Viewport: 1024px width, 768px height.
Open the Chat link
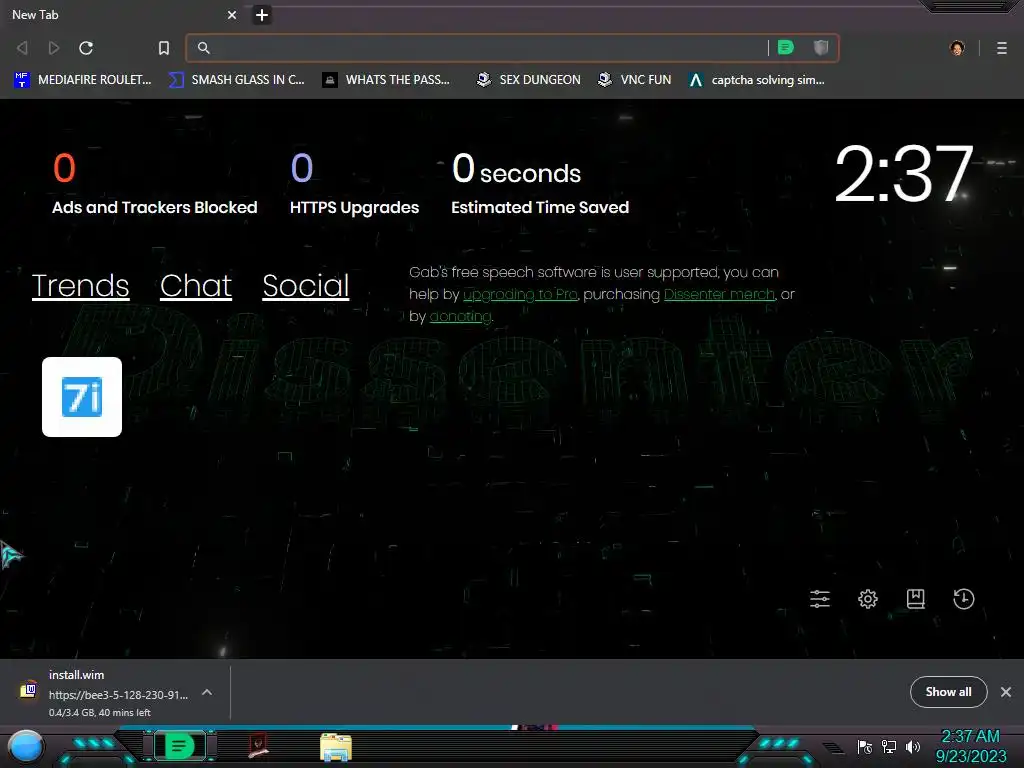(x=196, y=285)
